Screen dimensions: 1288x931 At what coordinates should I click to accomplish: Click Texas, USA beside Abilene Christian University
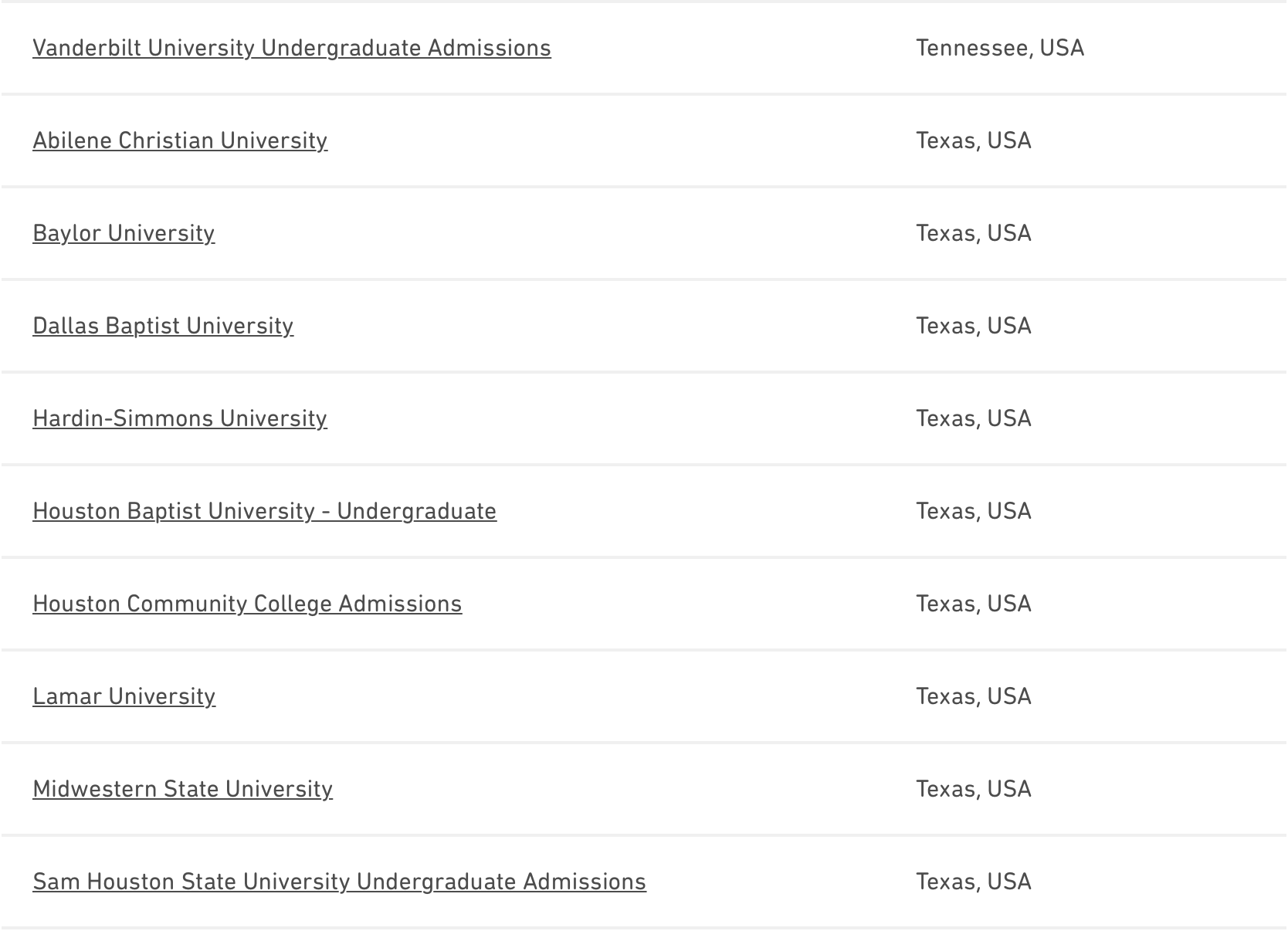pos(974,140)
